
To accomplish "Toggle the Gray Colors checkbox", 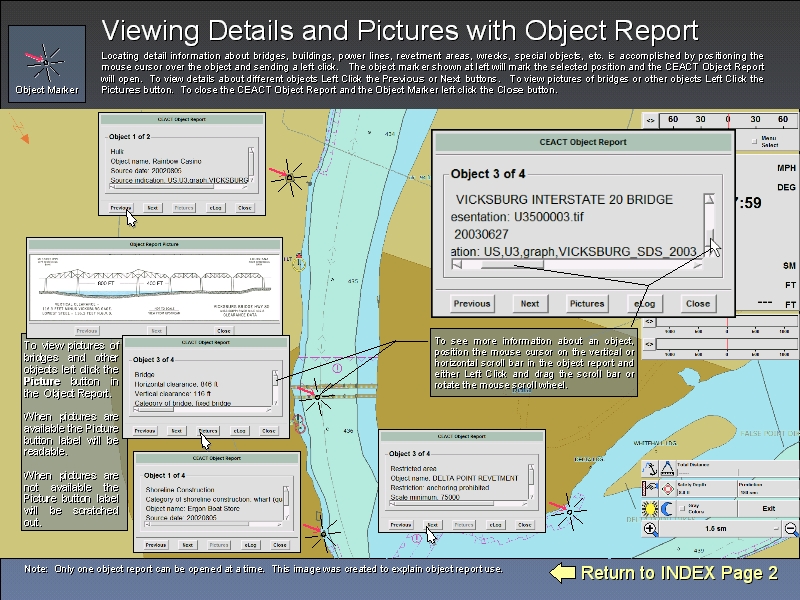I will [682, 508].
